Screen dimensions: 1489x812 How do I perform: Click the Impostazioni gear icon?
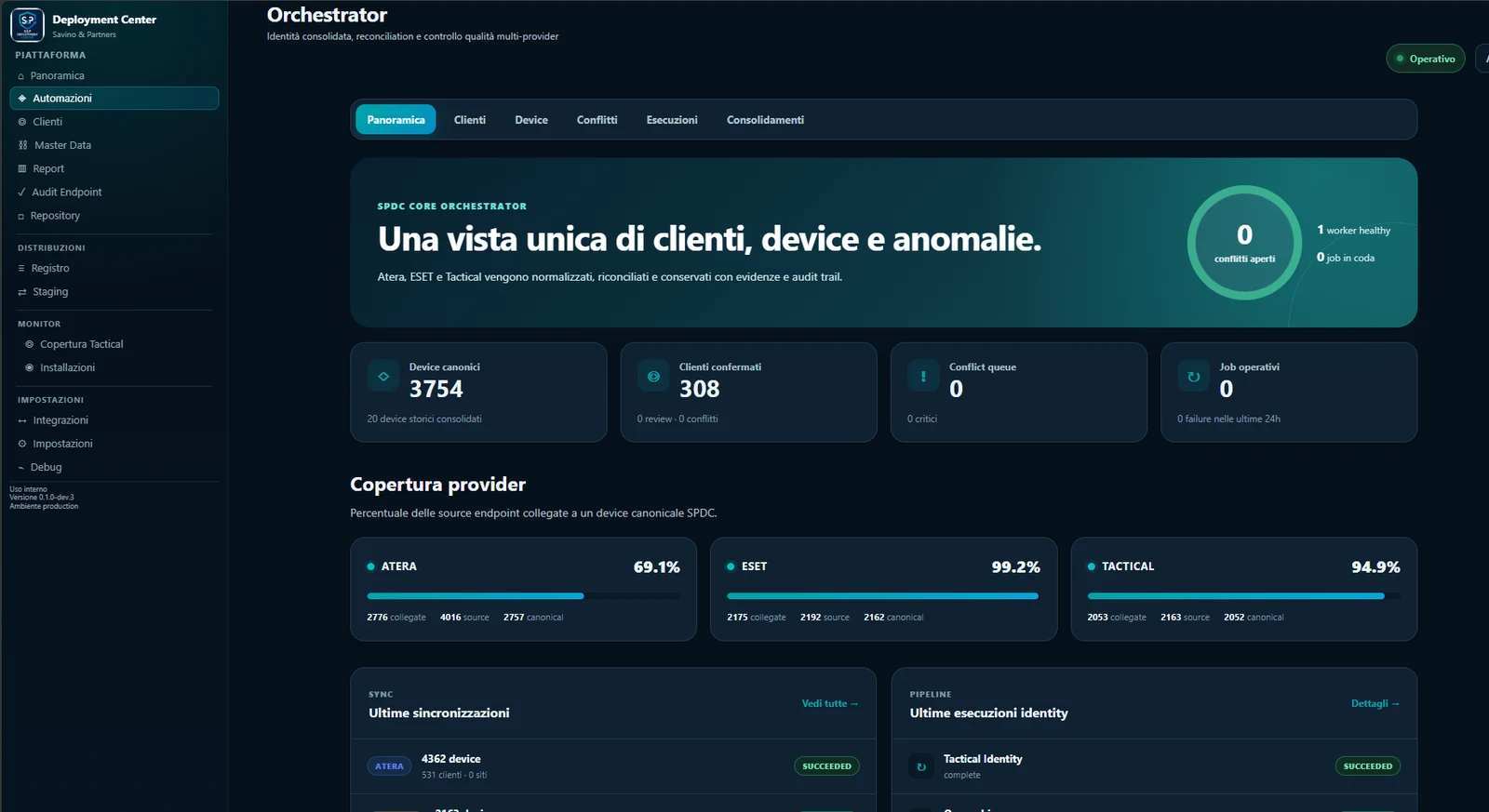(22, 444)
